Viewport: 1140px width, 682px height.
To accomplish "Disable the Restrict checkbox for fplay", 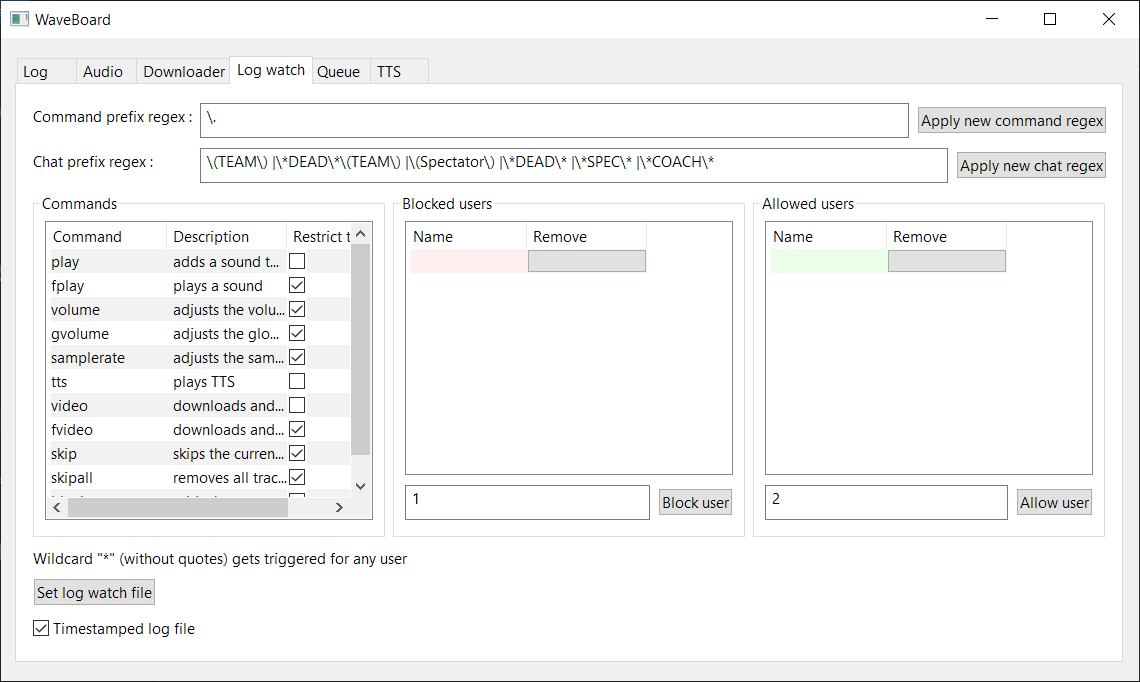I will [x=297, y=285].
